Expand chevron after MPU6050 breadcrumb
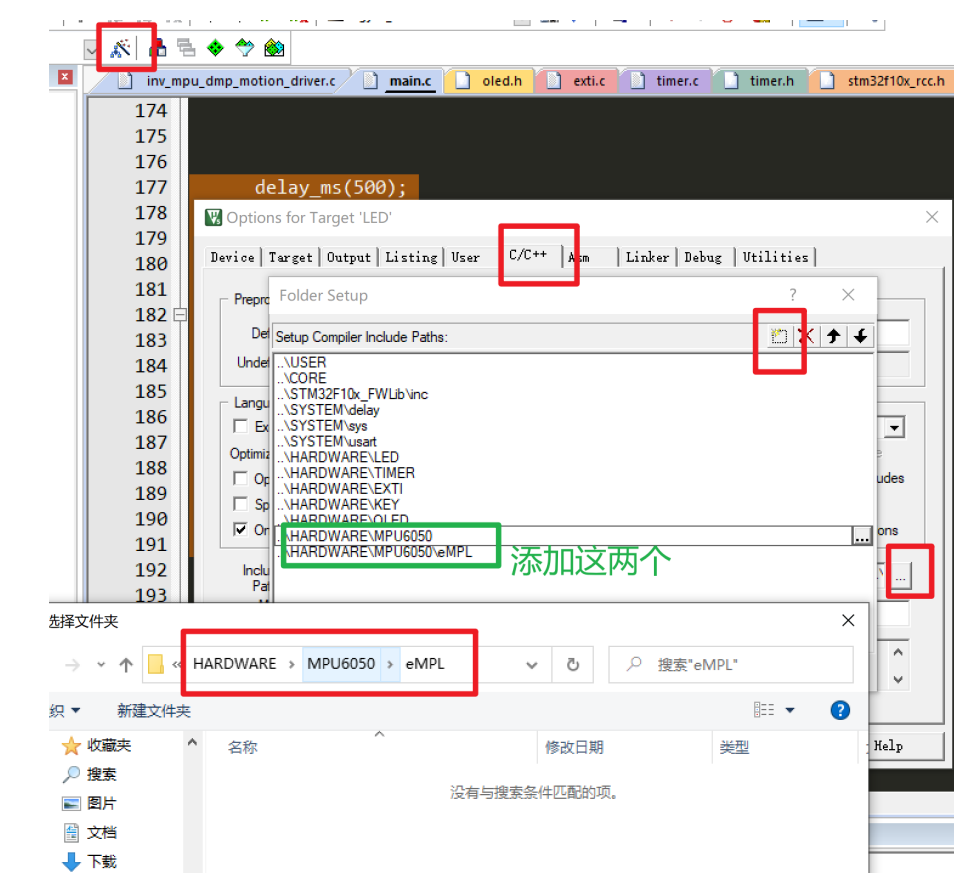The image size is (963, 874). click(x=390, y=665)
